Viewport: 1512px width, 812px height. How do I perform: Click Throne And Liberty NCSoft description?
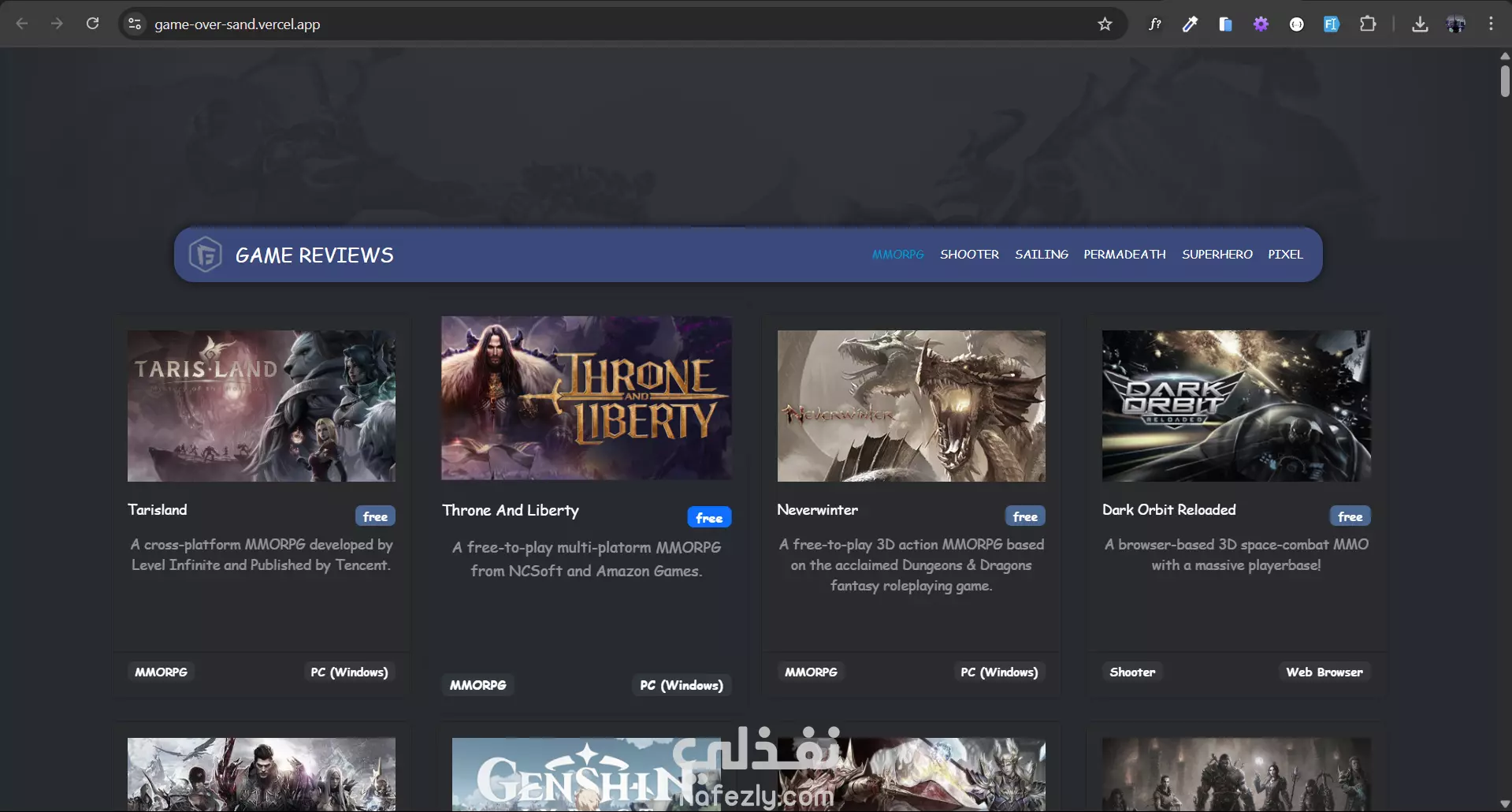586,559
